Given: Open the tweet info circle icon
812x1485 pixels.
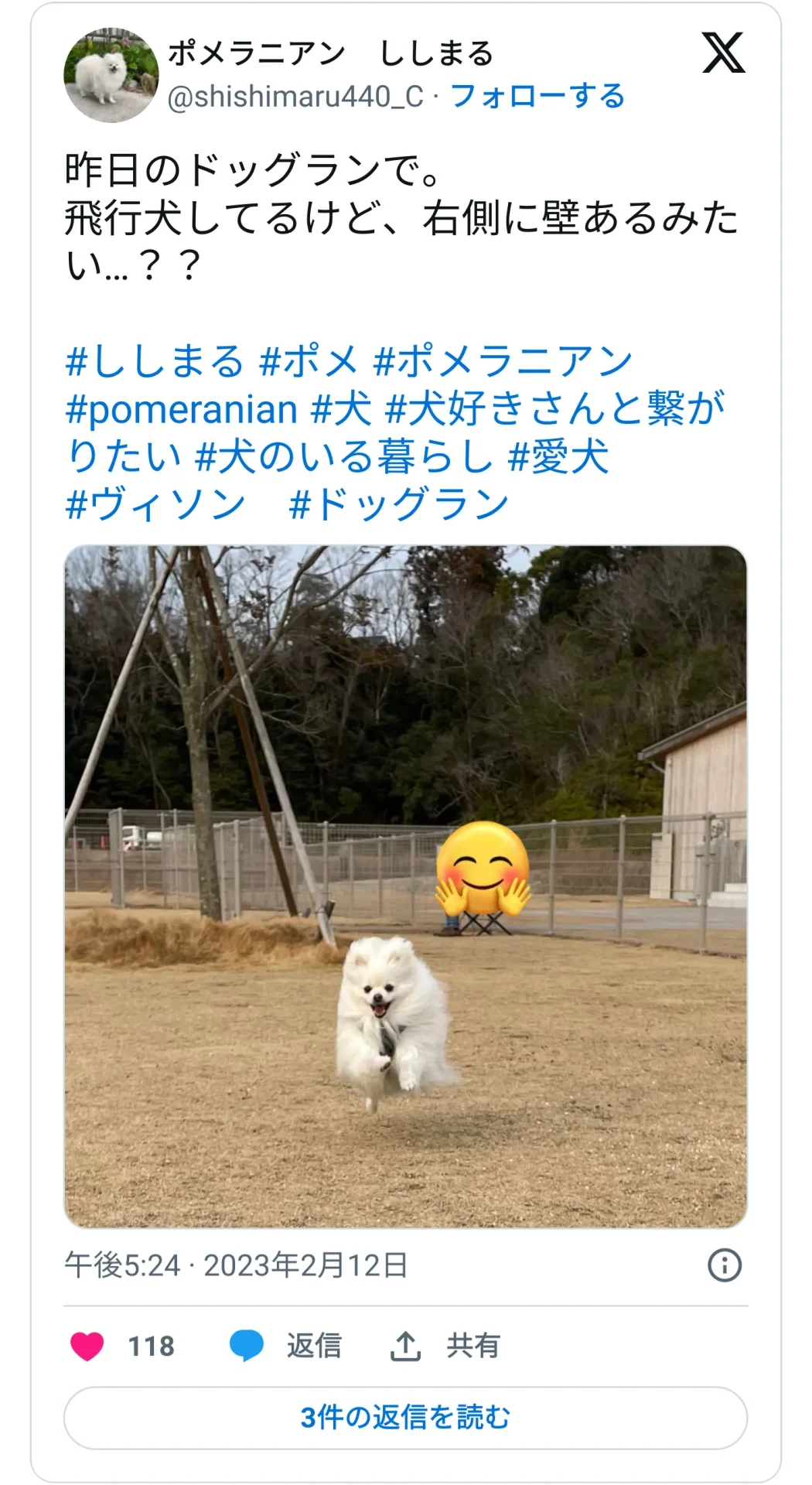Looking at the screenshot, I should (725, 1265).
